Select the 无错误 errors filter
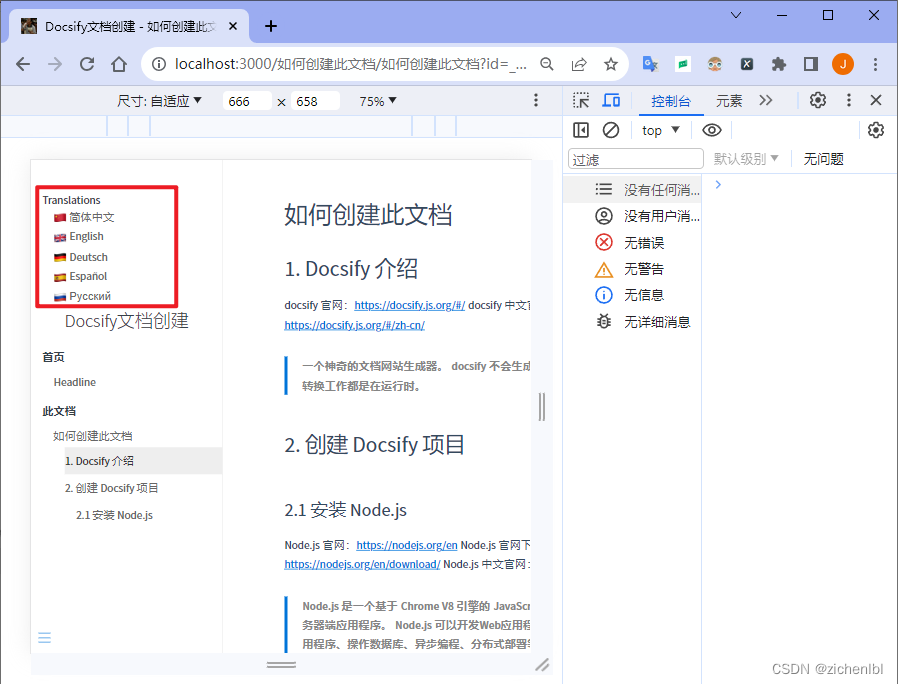 coord(632,243)
